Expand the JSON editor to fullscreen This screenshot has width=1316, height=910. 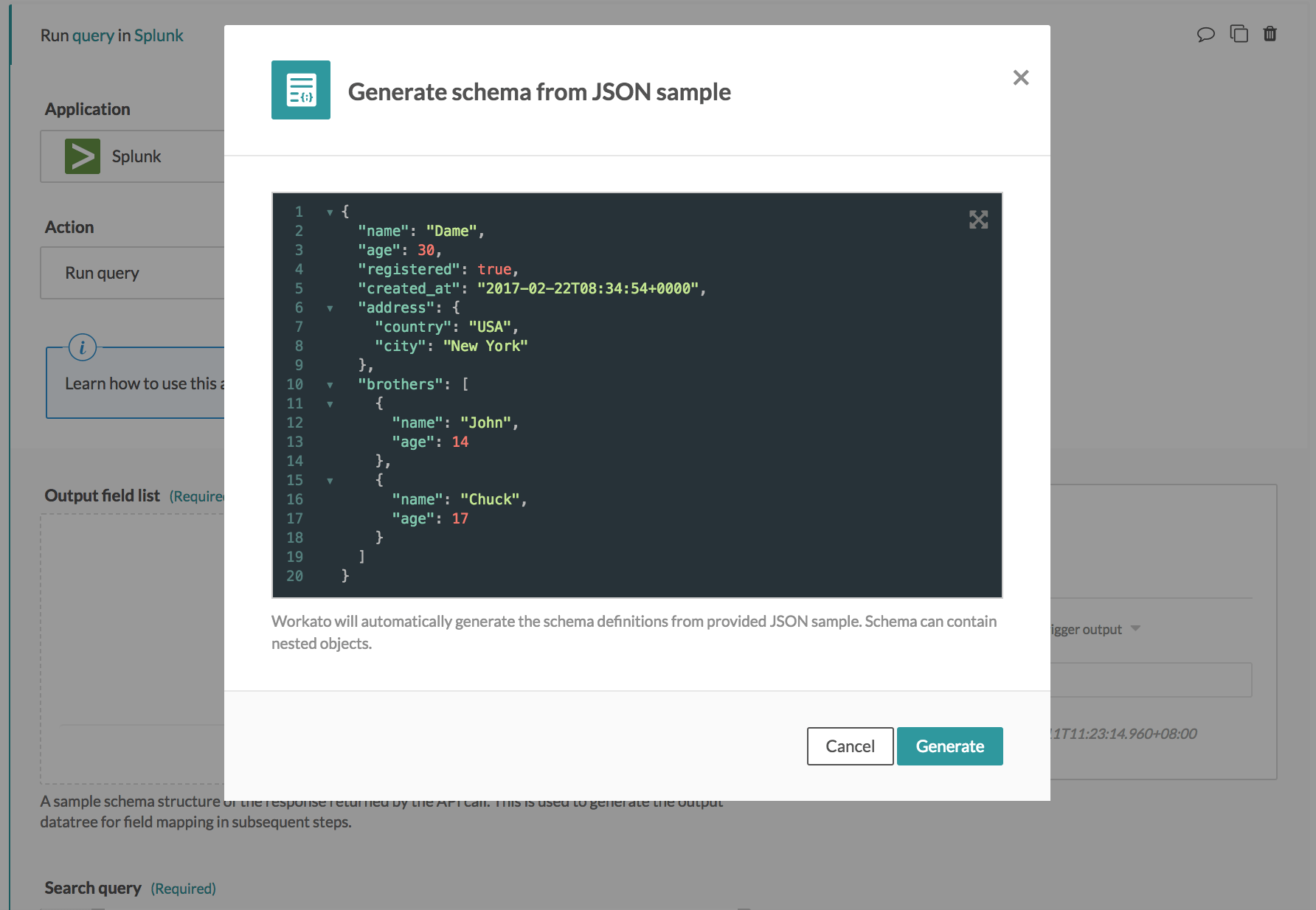(x=978, y=219)
